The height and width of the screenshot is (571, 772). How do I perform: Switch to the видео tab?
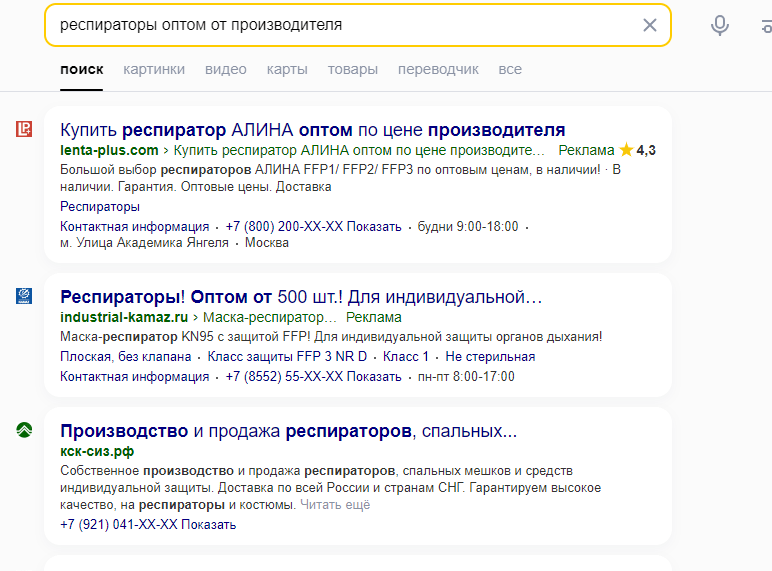tap(226, 69)
